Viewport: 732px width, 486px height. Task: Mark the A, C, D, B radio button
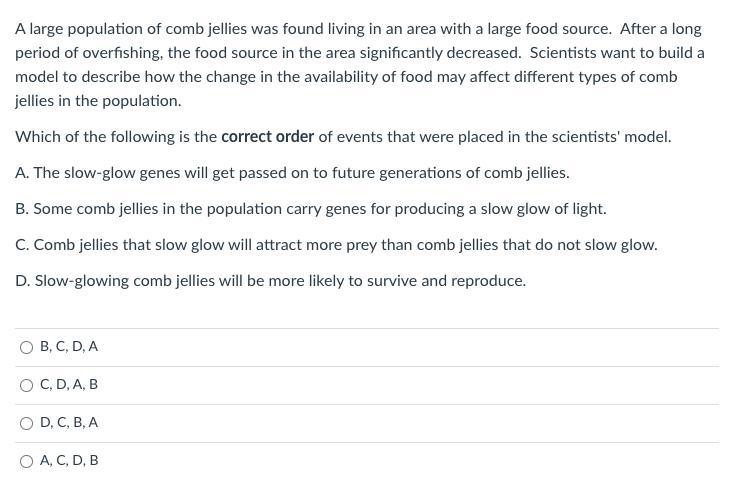point(26,461)
